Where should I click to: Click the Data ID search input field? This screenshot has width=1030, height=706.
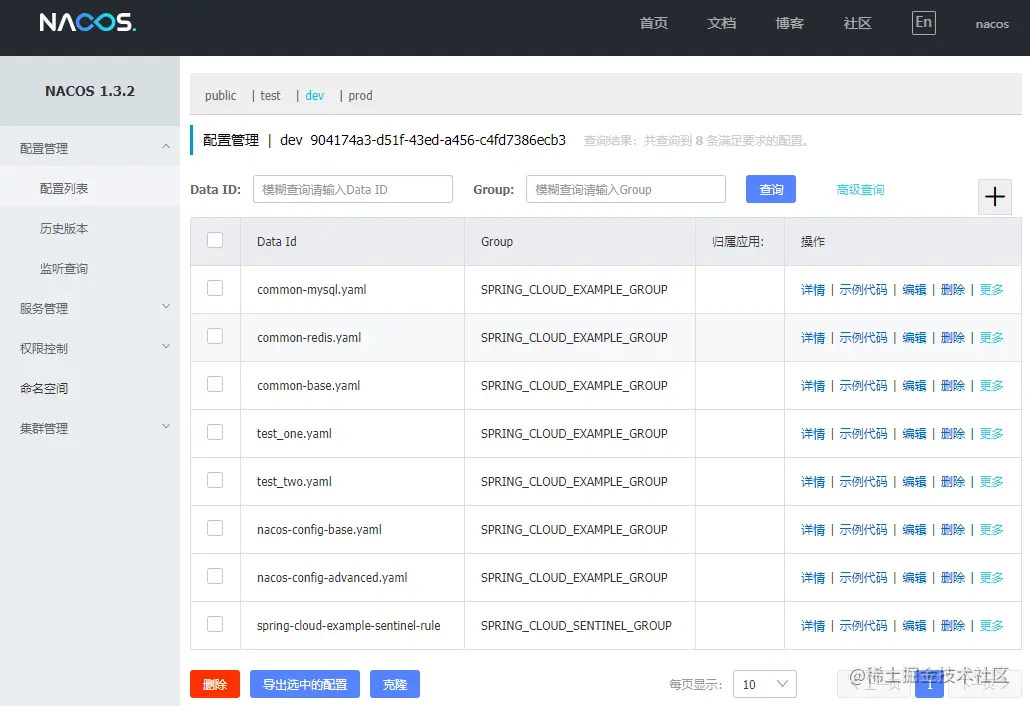pos(352,189)
